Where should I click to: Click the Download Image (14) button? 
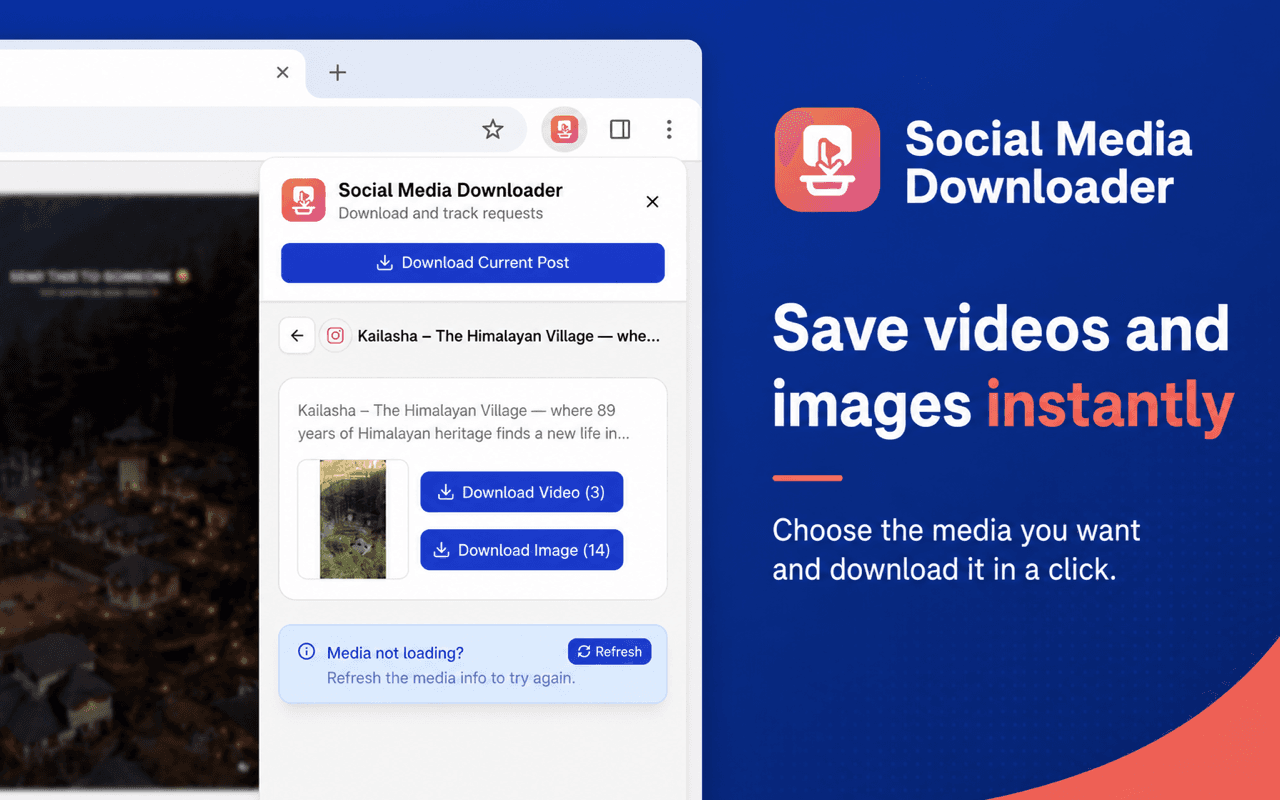pyautogui.click(x=522, y=550)
